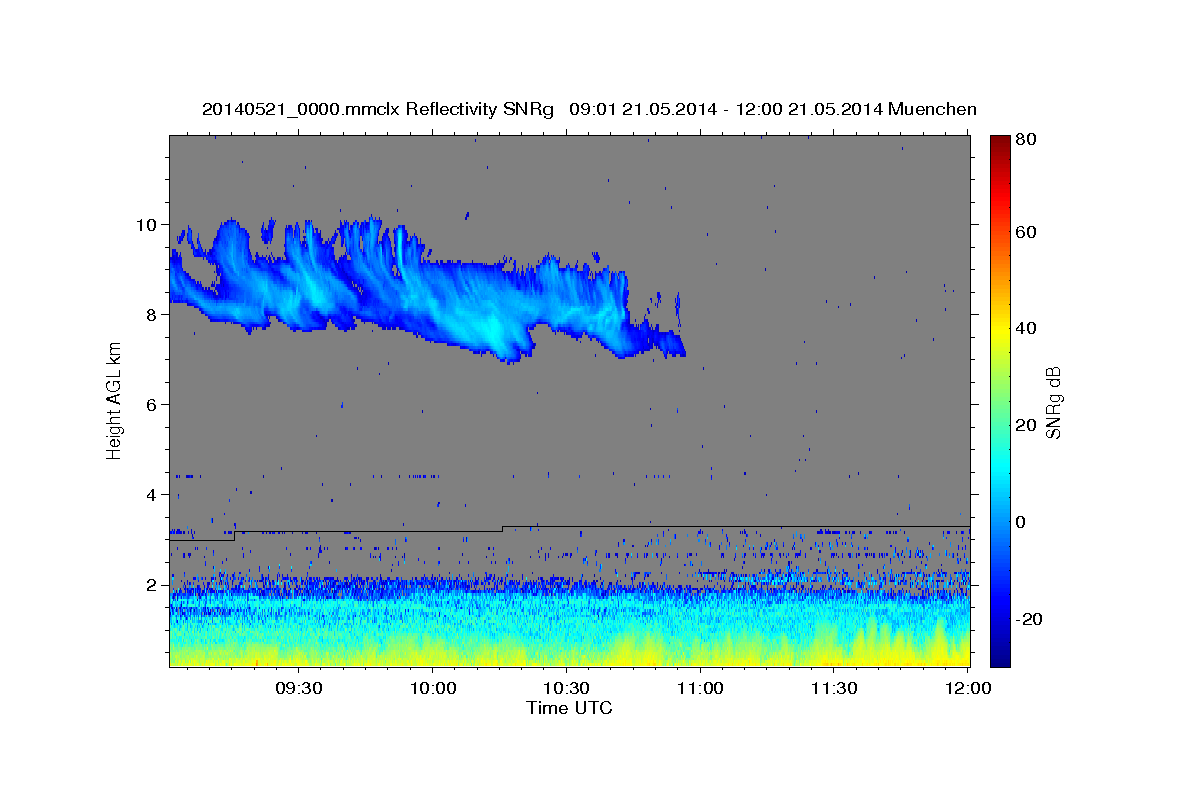1200x800 pixels.
Task: Click the colorbar value 60
Action: coord(1028,232)
